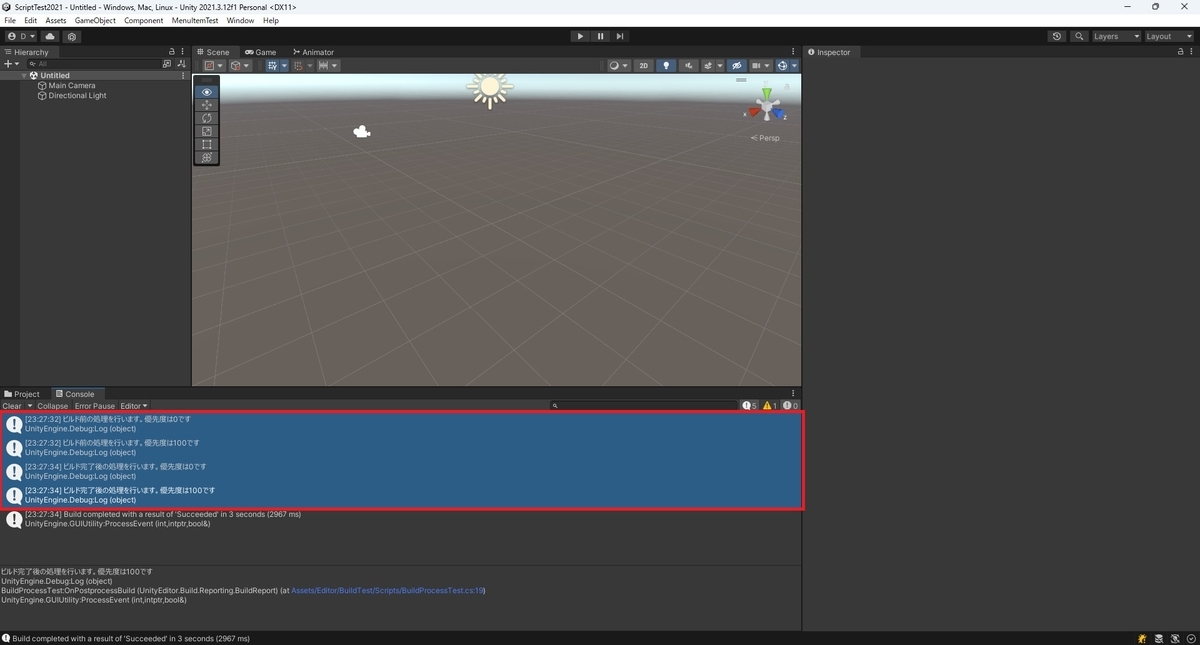Select the Move tool in scene overlay
Screen dimensions: 1200x645
coord(207,105)
